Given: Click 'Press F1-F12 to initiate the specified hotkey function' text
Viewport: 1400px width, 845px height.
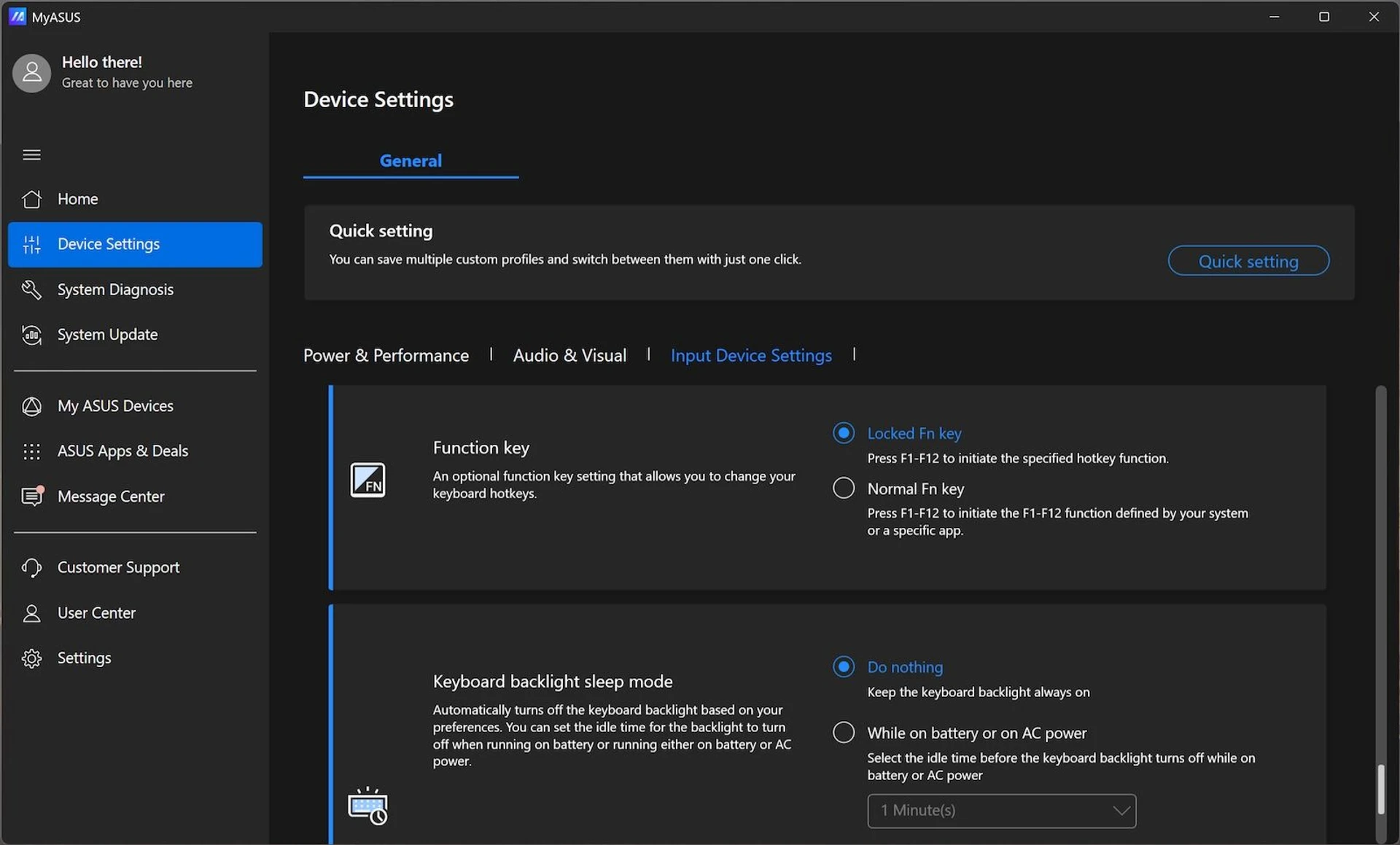Looking at the screenshot, I should [1018, 458].
